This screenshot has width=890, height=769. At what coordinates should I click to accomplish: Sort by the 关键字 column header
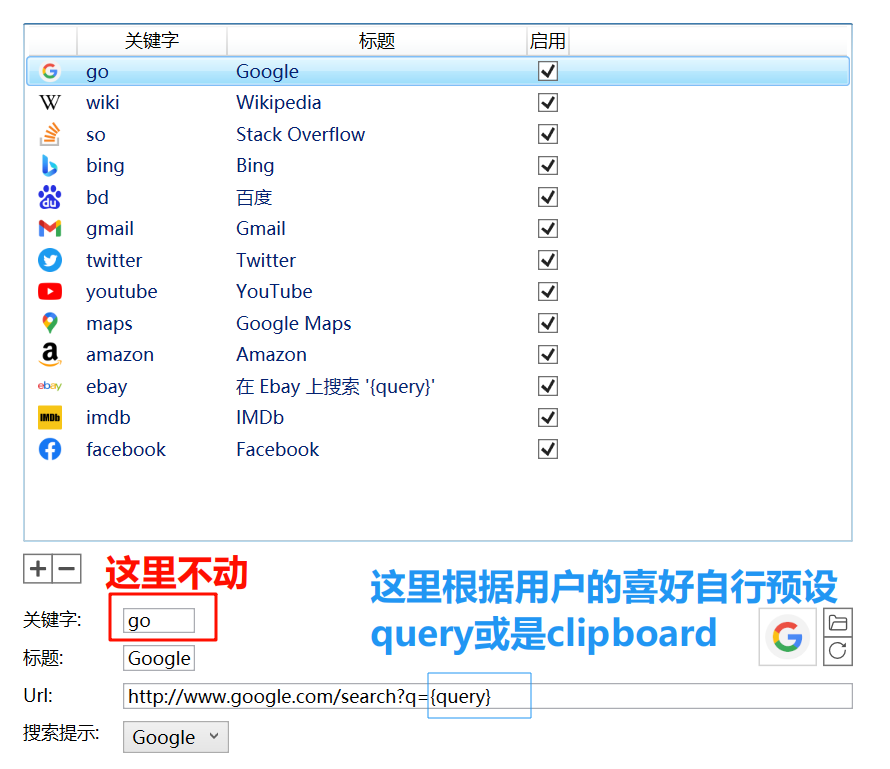click(x=152, y=41)
